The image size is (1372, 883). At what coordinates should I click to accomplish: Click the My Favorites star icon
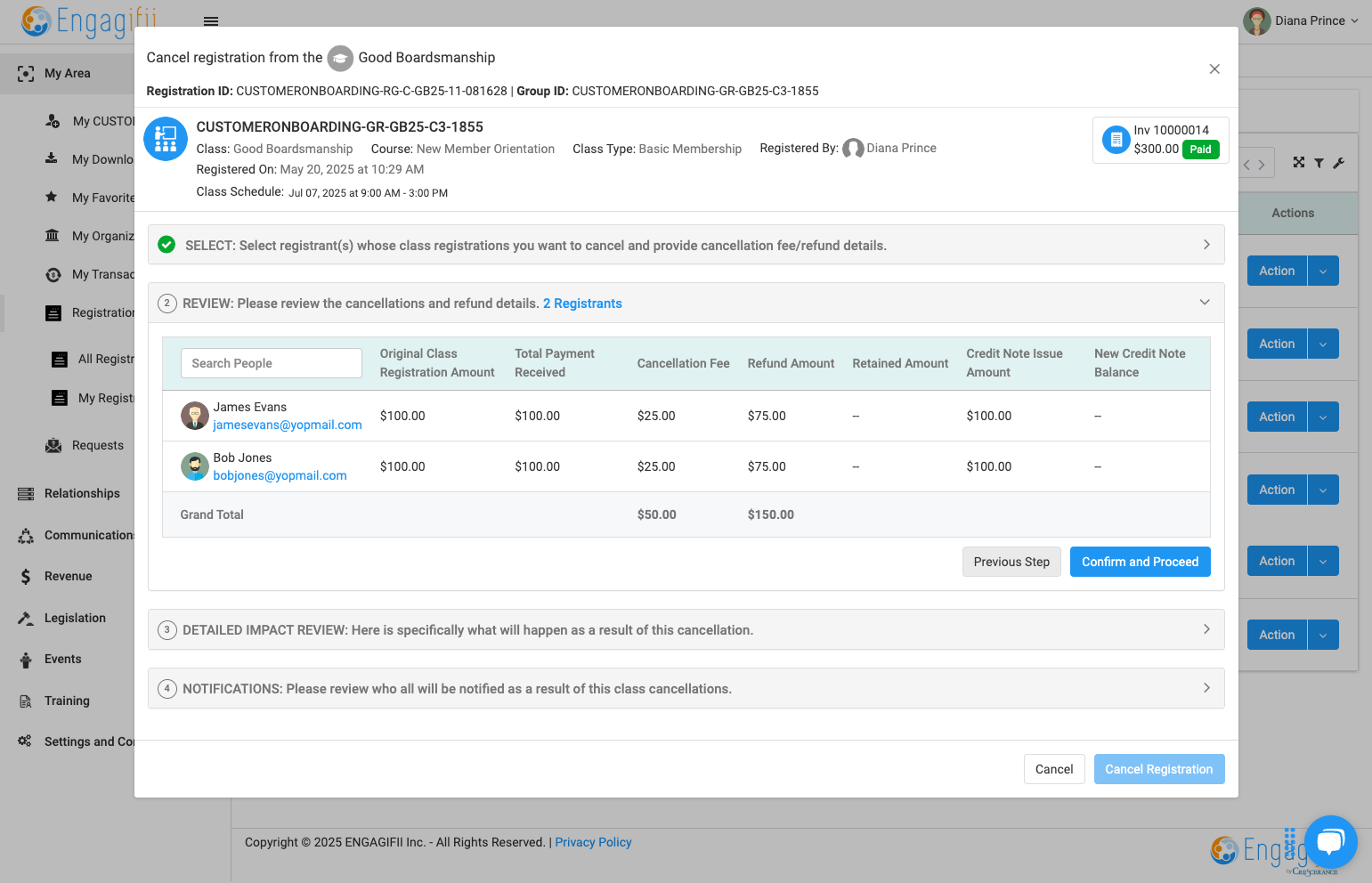pyautogui.click(x=52, y=197)
